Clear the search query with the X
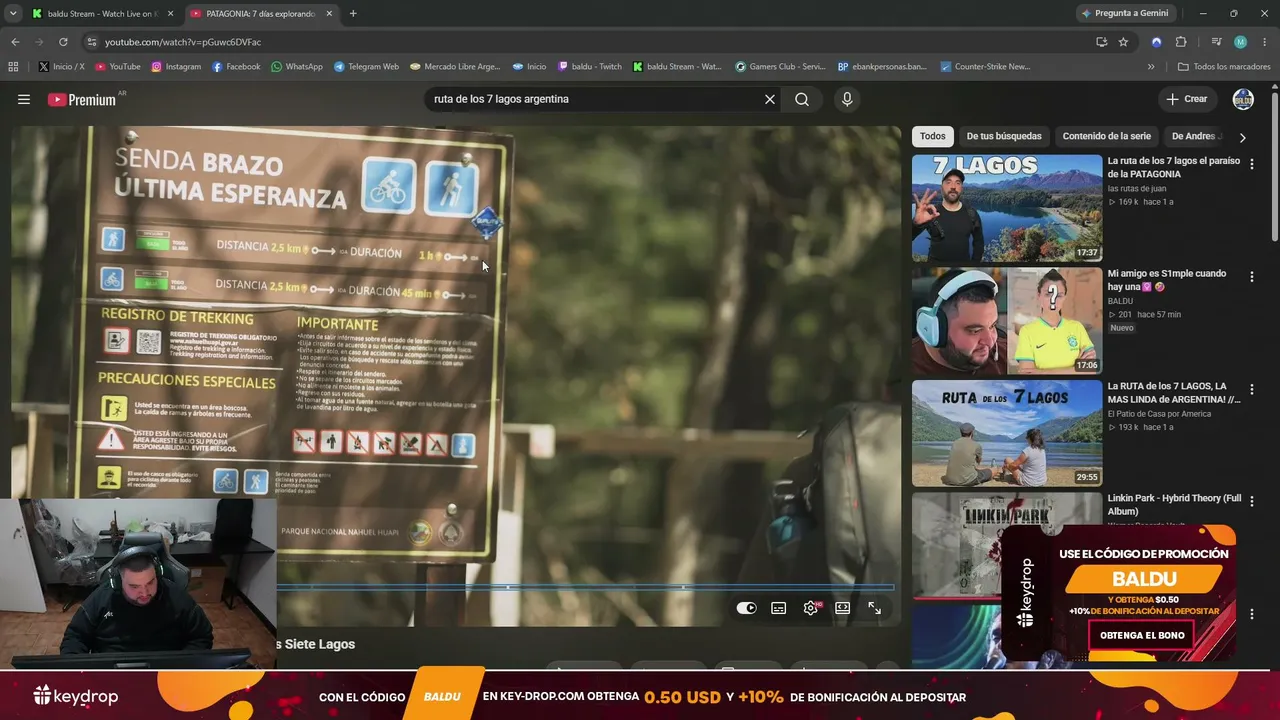This screenshot has height=720, width=1280. point(770,99)
